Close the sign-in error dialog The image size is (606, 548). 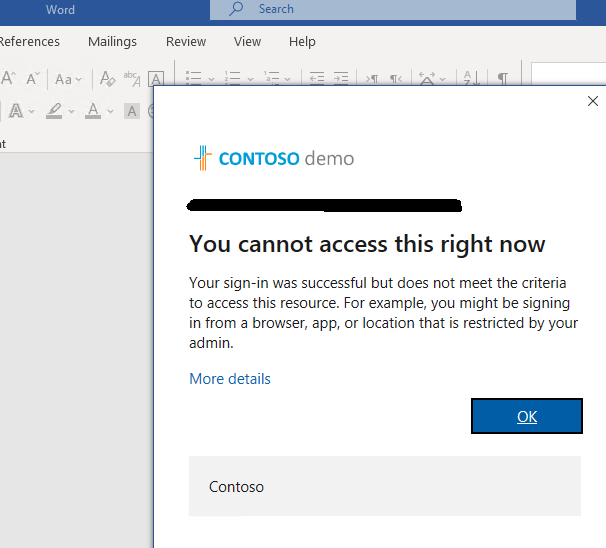coord(592,101)
